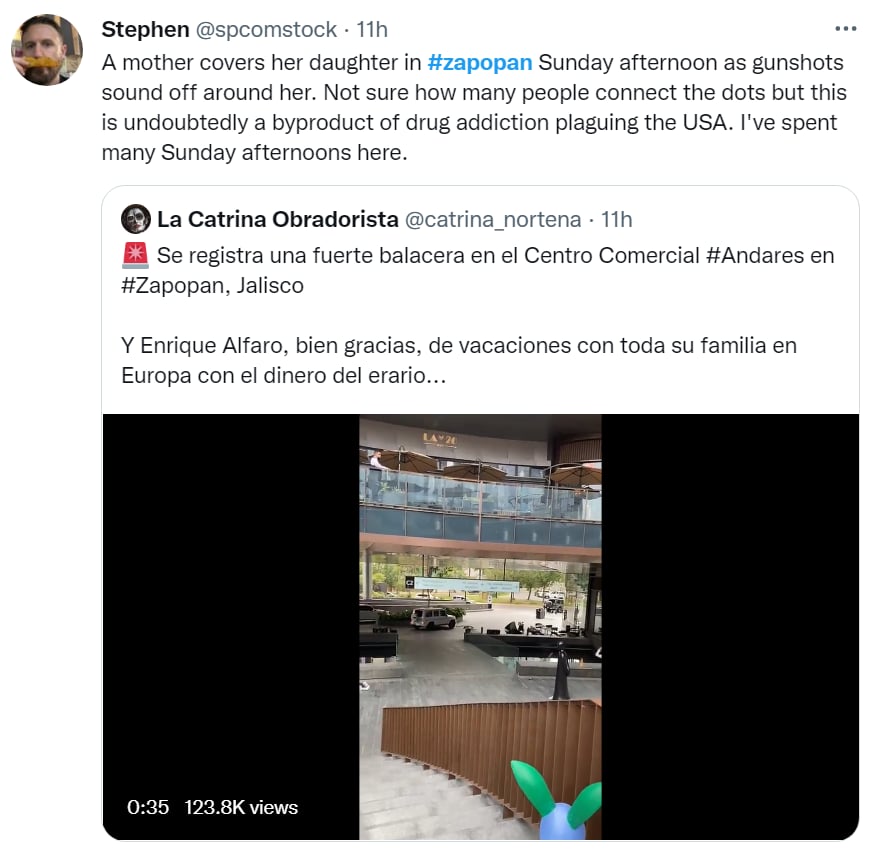
Task: Click La Catrina Obradorista display name
Action: tap(278, 219)
